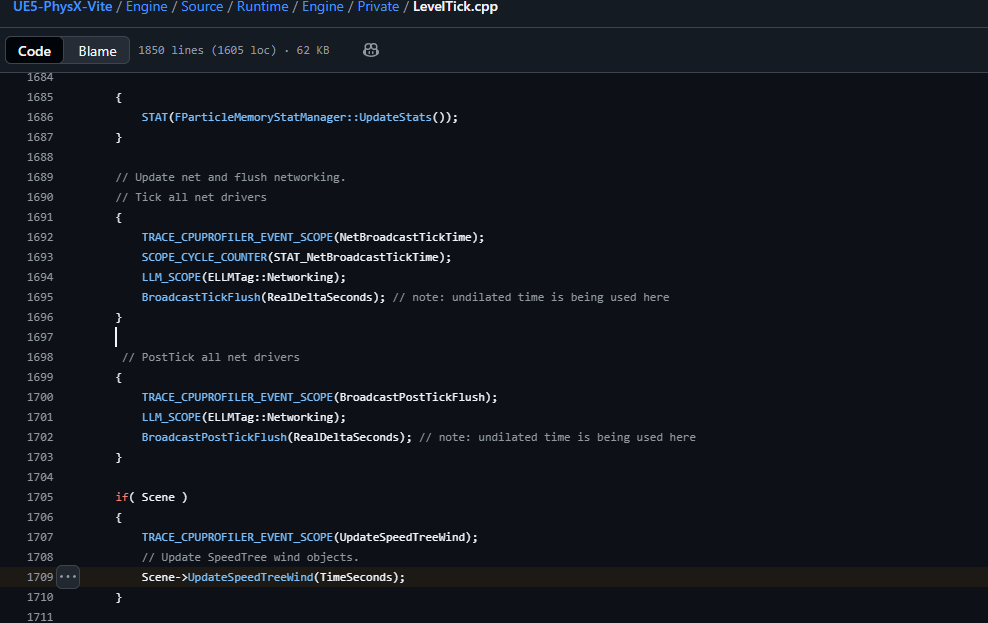
Task: Select line number 1692
Action: 40,237
